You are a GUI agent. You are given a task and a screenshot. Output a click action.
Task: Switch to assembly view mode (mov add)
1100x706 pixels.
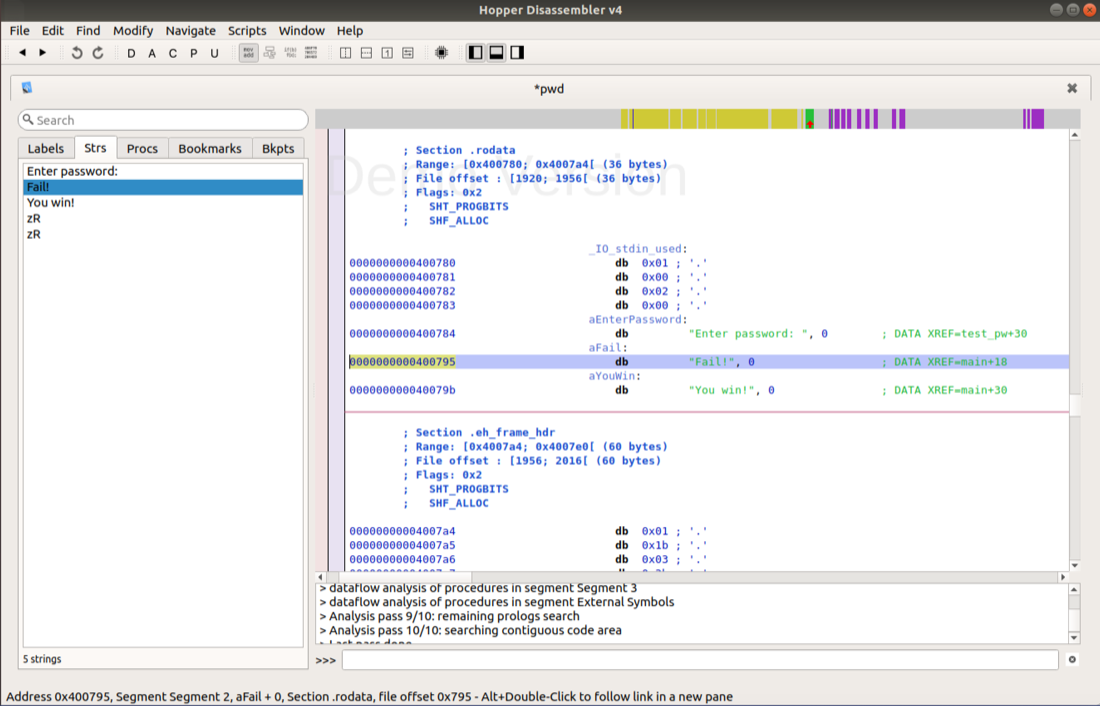point(248,53)
